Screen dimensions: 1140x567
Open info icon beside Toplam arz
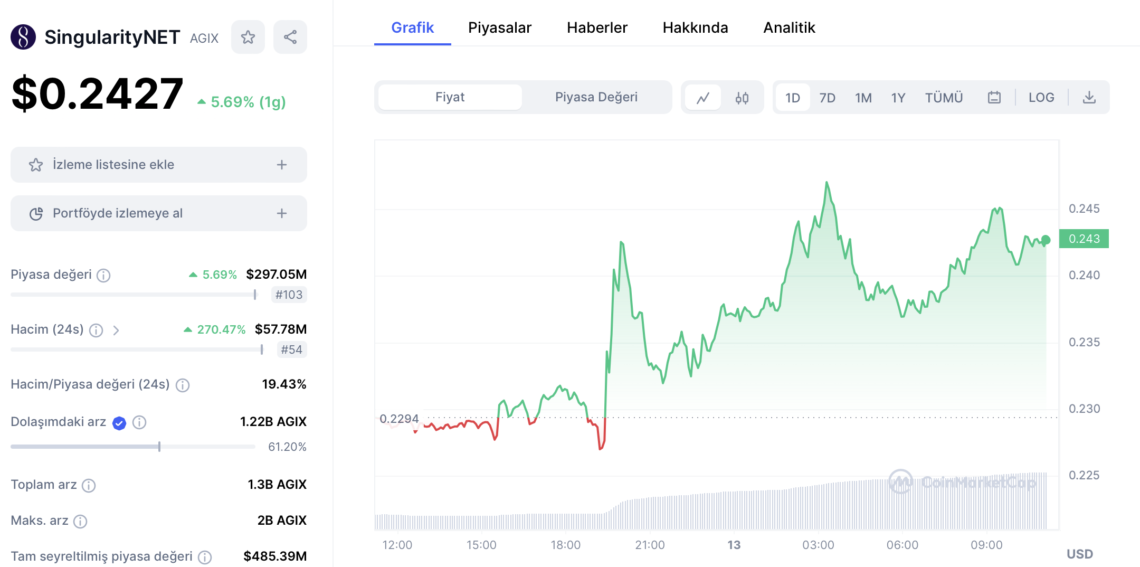click(x=89, y=485)
